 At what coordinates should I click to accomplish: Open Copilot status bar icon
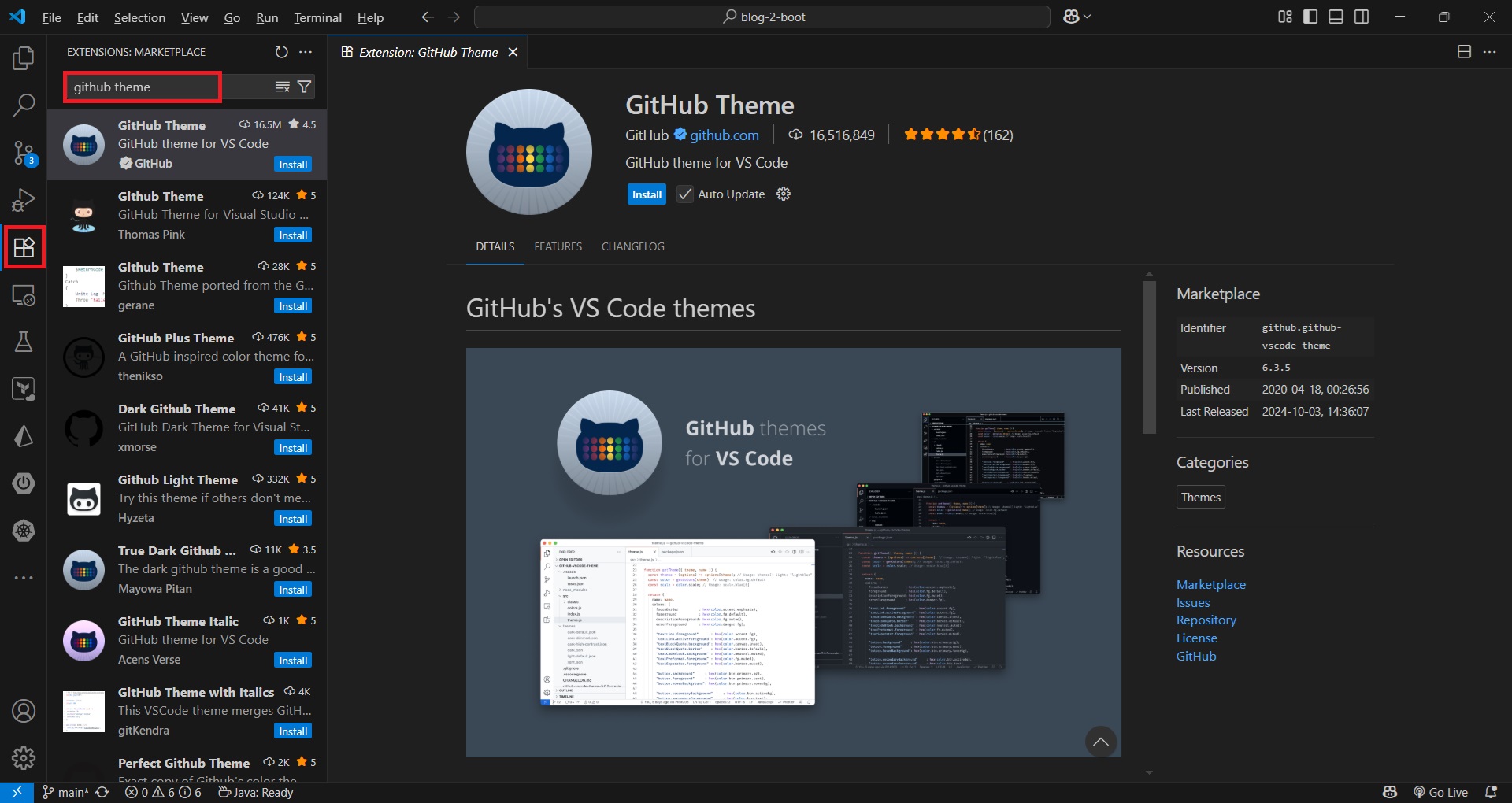point(1390,792)
